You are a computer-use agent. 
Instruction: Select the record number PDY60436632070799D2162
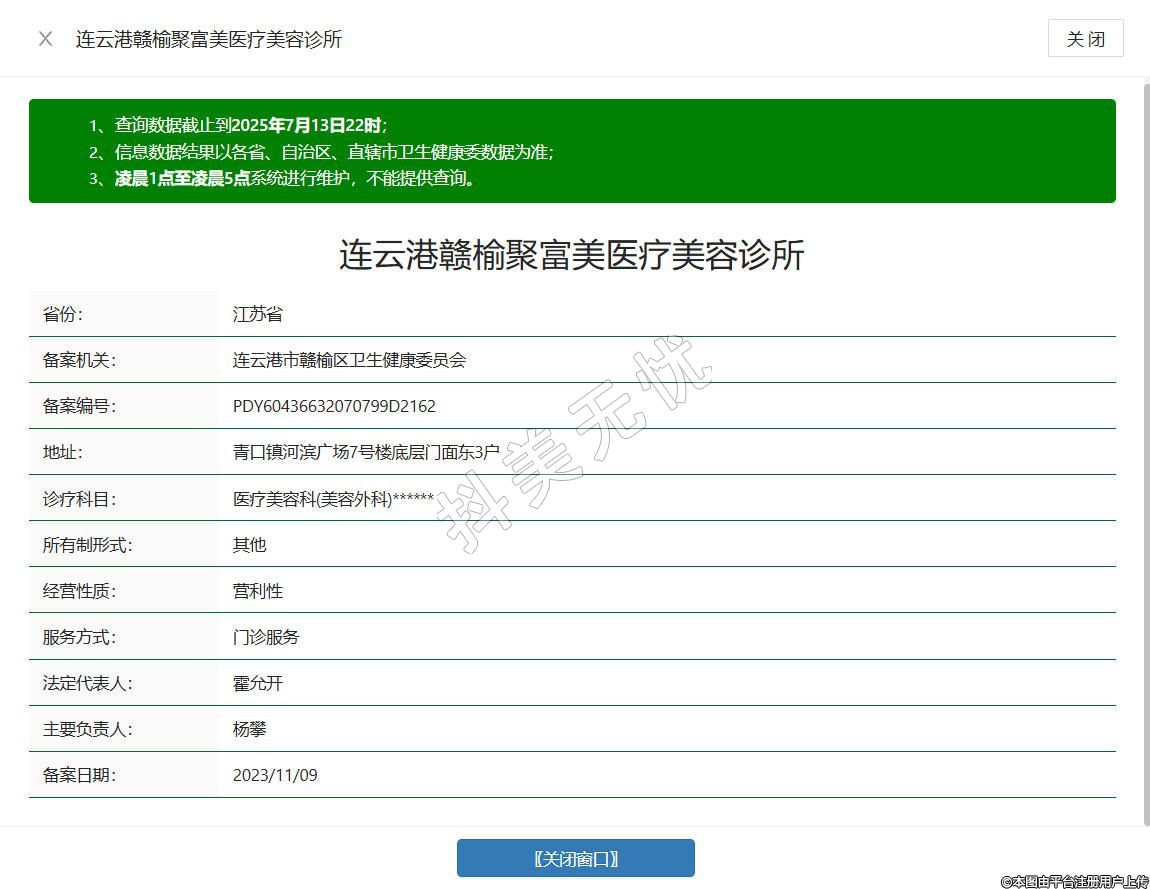tap(334, 406)
